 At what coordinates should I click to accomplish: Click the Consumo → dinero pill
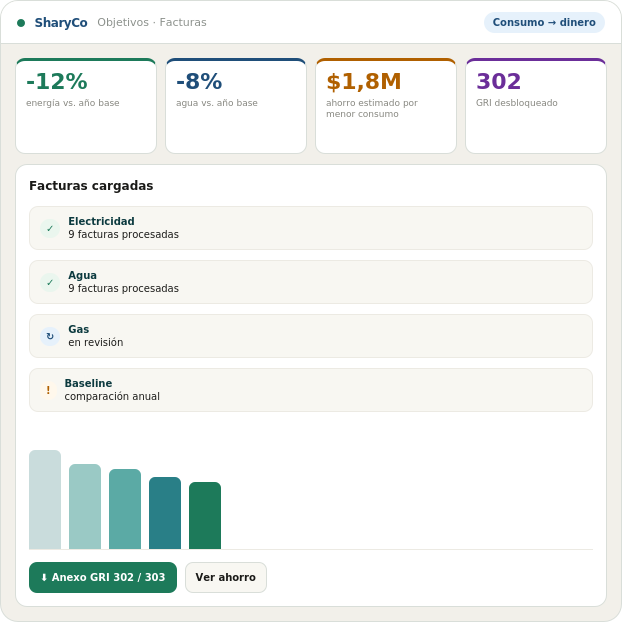coord(544,22)
